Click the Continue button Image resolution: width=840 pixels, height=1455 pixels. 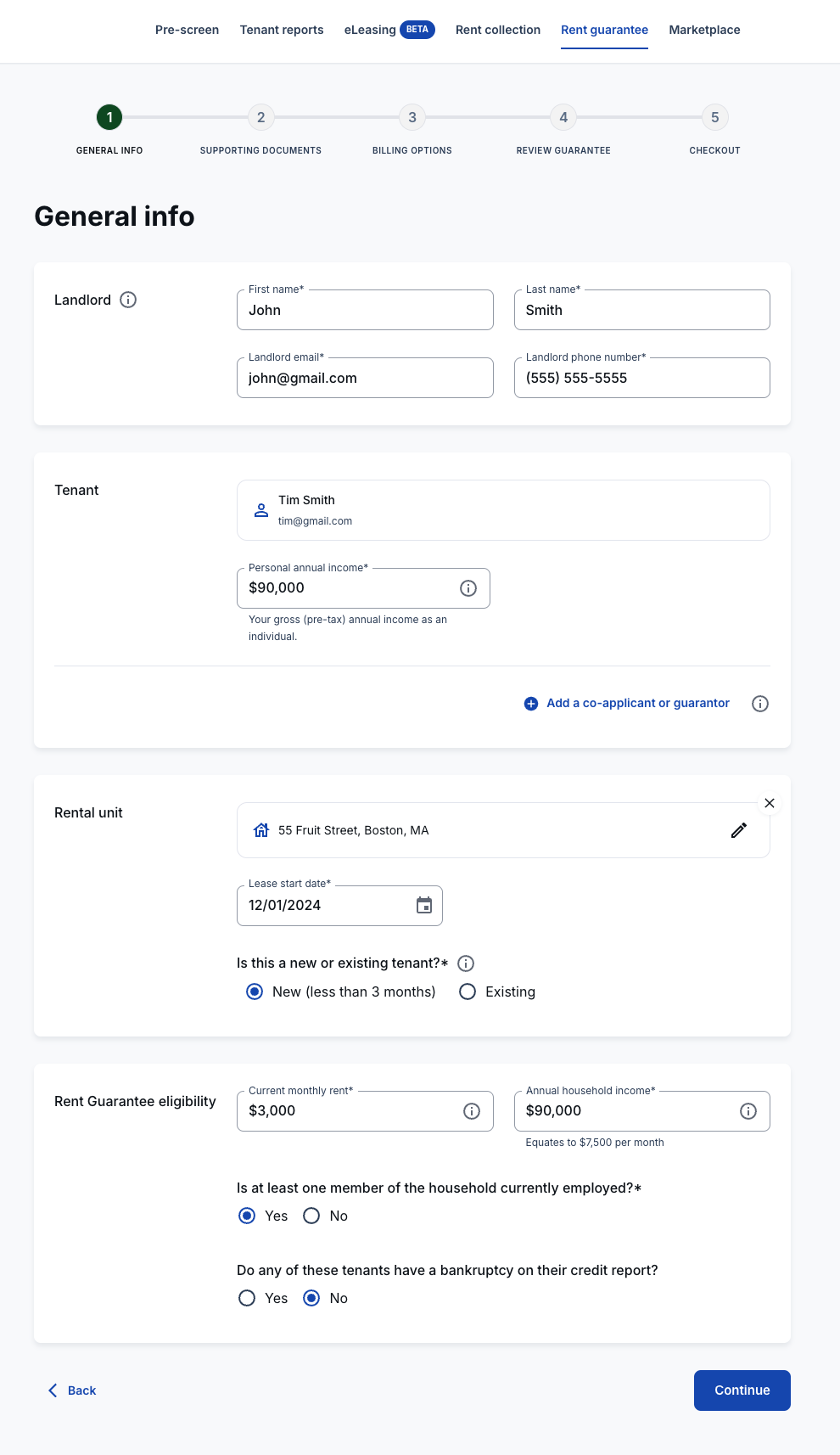tap(742, 1390)
